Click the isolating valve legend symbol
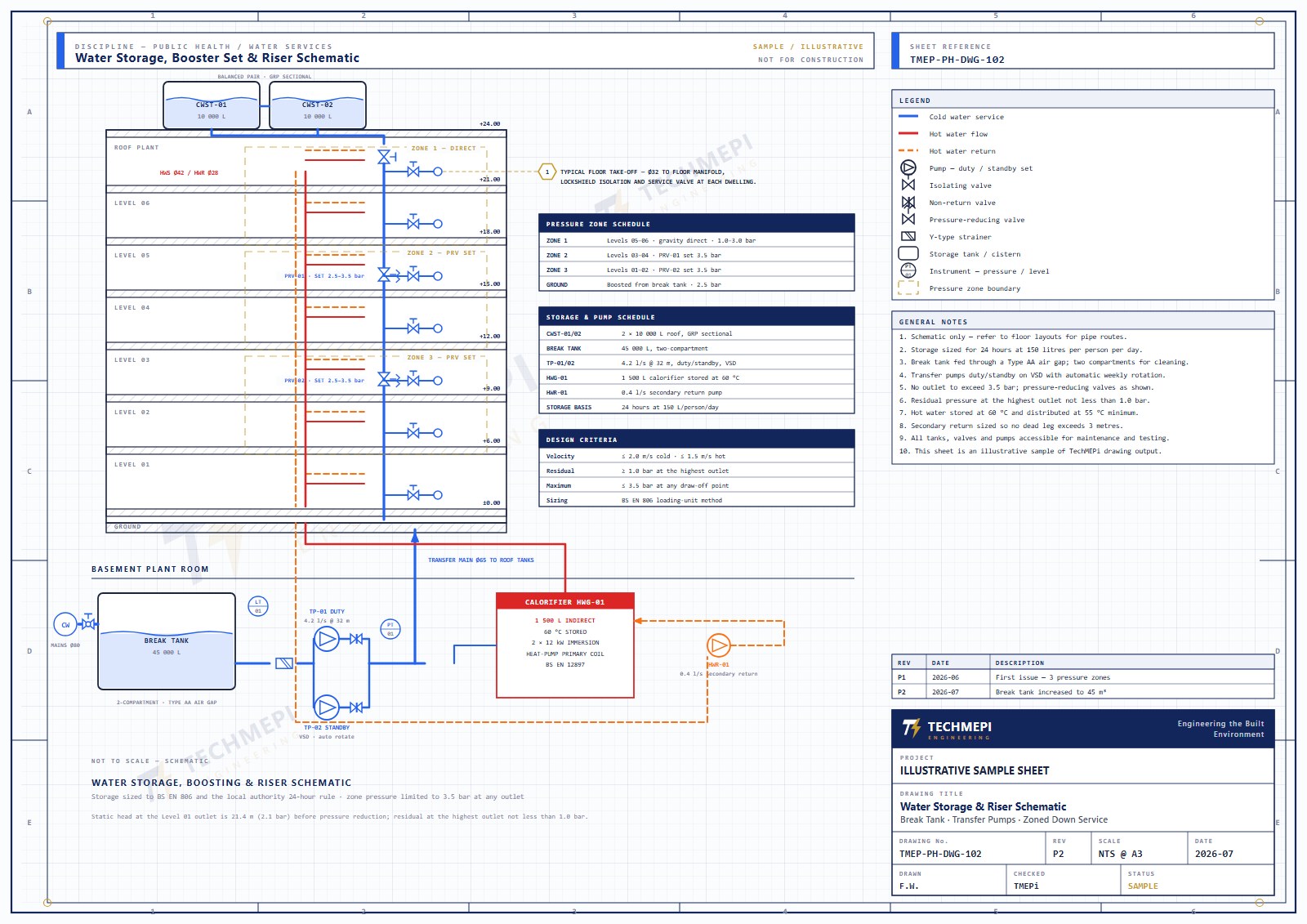Image resolution: width=1307 pixels, height=924 pixels. [x=908, y=185]
